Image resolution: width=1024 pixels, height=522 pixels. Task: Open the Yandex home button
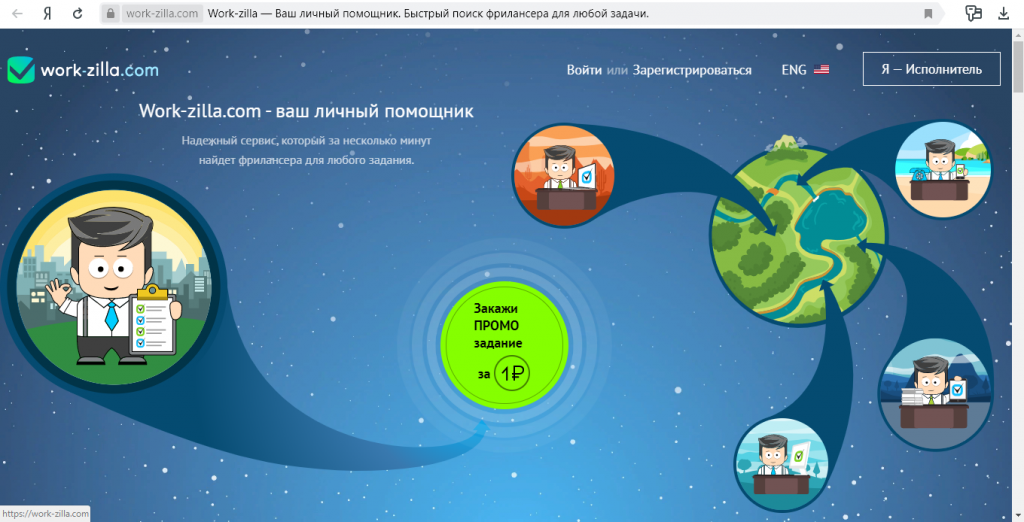47,14
